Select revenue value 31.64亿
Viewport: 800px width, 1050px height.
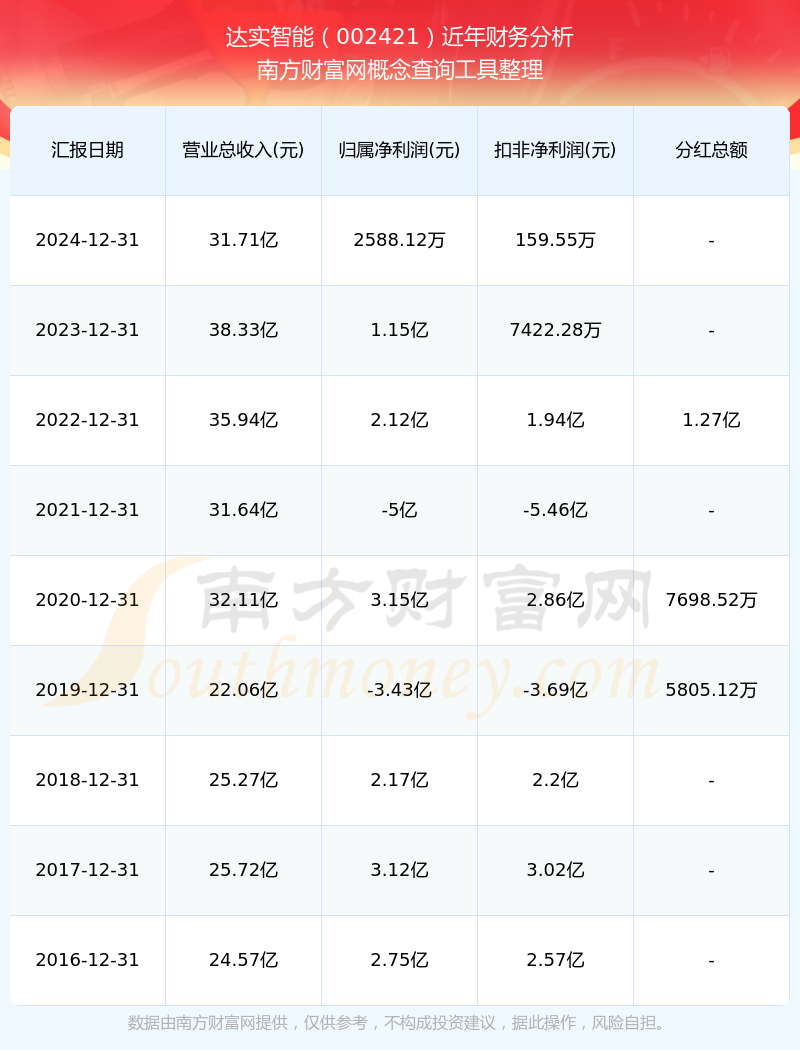pyautogui.click(x=244, y=510)
